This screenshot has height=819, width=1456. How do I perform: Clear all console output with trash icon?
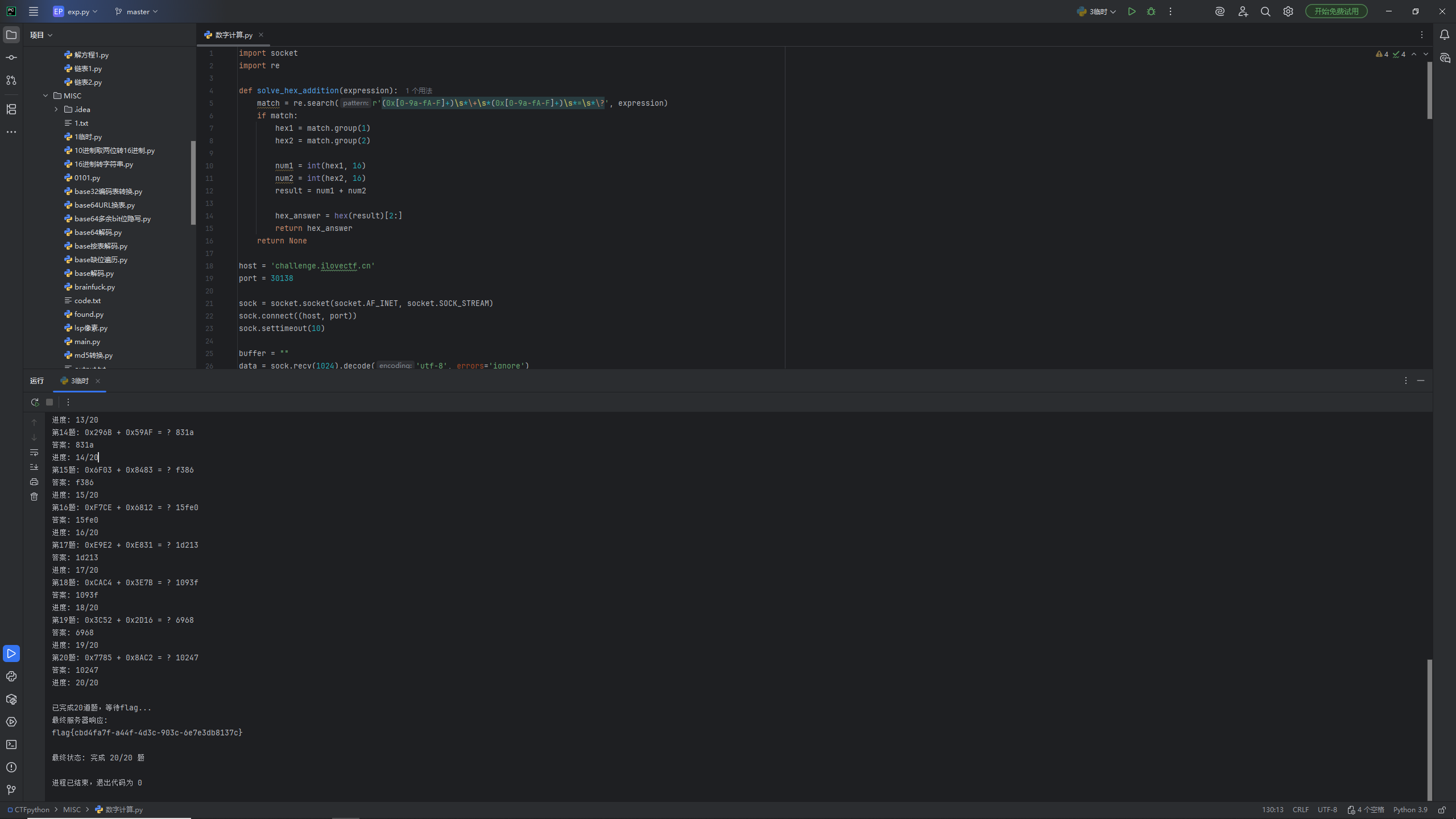tap(34, 497)
